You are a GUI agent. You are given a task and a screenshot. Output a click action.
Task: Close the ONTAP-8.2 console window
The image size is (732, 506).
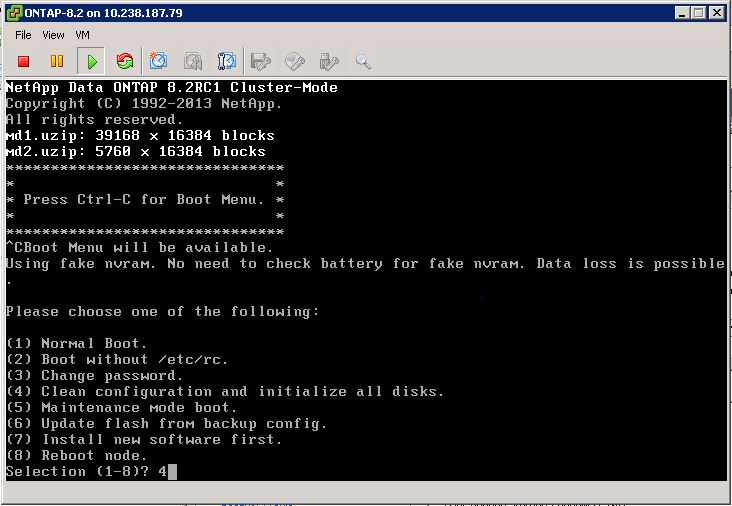point(717,13)
